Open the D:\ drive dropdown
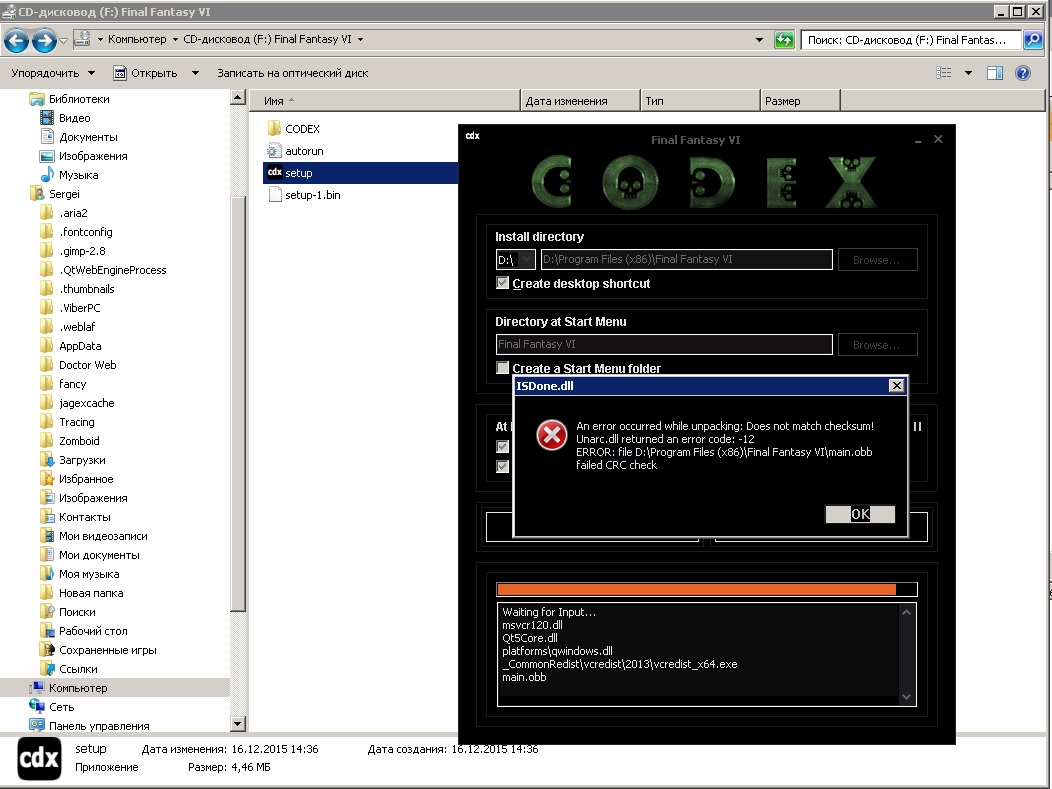Image resolution: width=1052 pixels, height=789 pixels. 516,260
